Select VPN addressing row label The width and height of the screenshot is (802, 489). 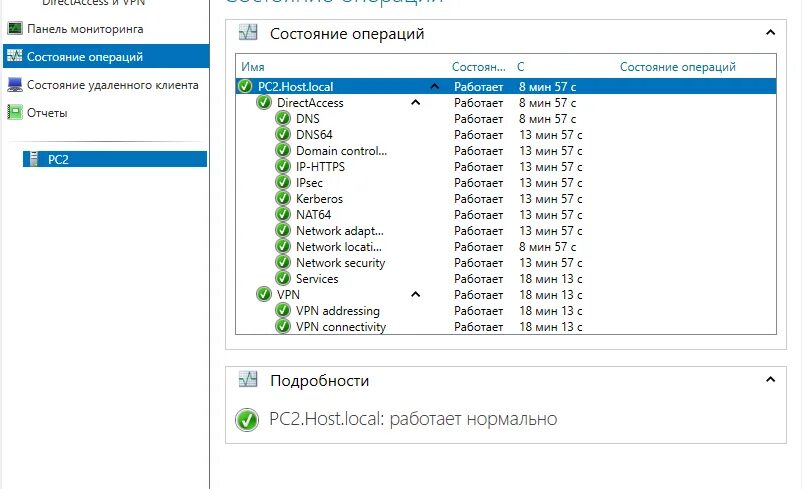click(x=338, y=310)
